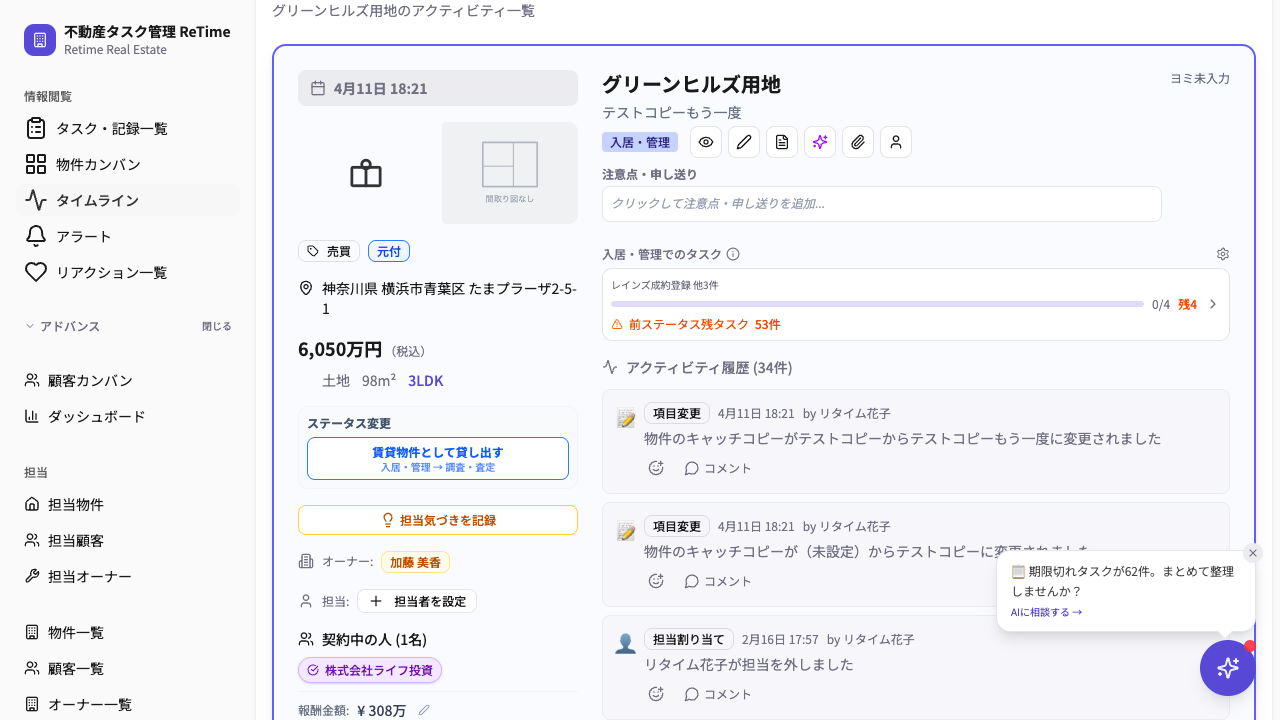The width and height of the screenshot is (1280, 720).
Task: Collapse the アドバンス section
Action: click(x=62, y=326)
